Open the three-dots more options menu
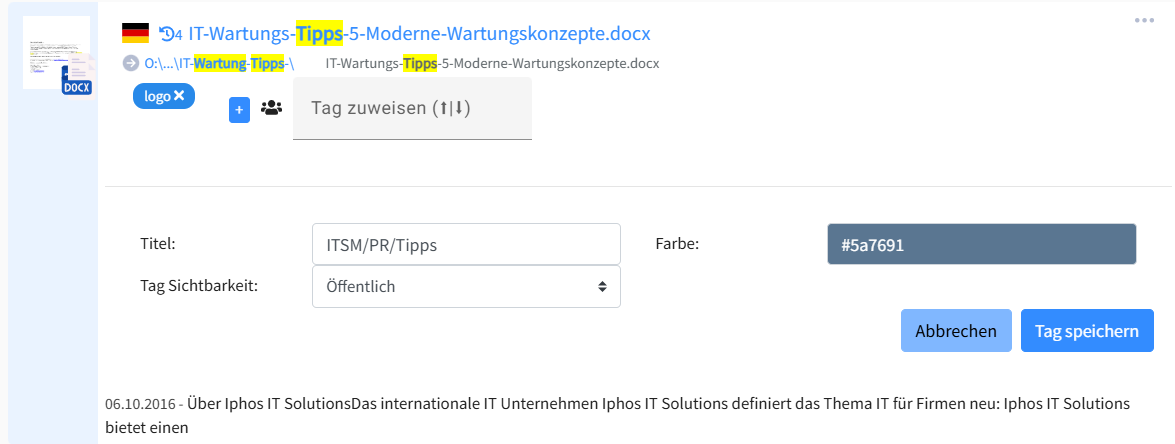 [x=1144, y=21]
